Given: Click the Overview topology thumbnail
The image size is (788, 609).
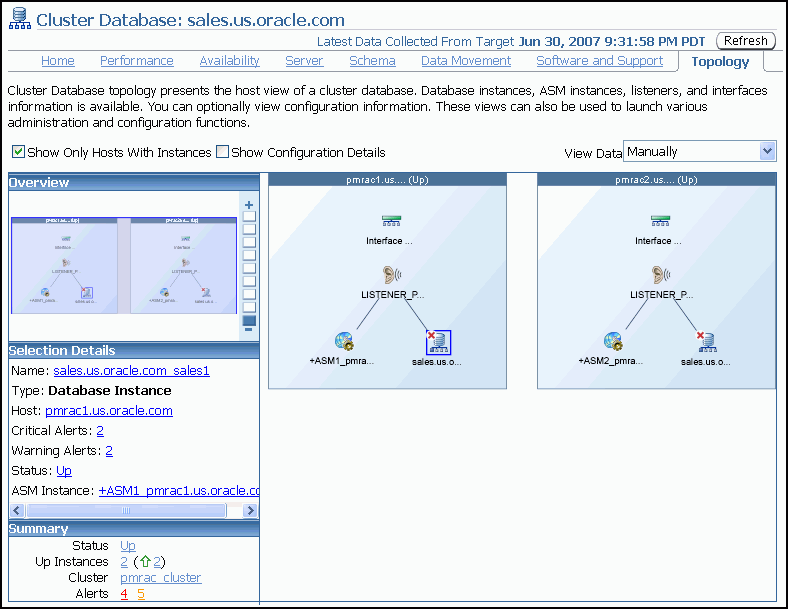Looking at the screenshot, I should [x=124, y=265].
